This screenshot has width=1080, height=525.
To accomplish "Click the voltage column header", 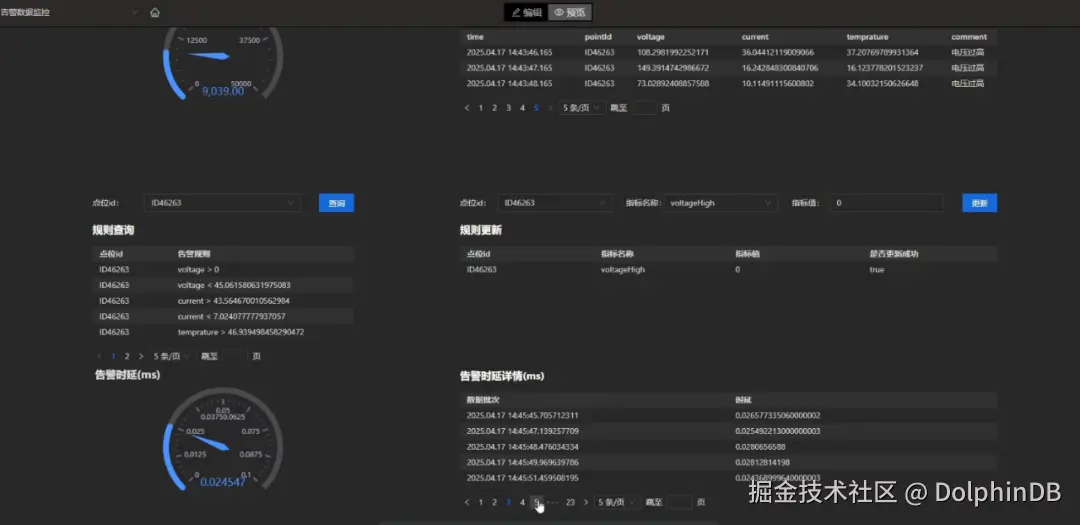I will pyautogui.click(x=650, y=37).
